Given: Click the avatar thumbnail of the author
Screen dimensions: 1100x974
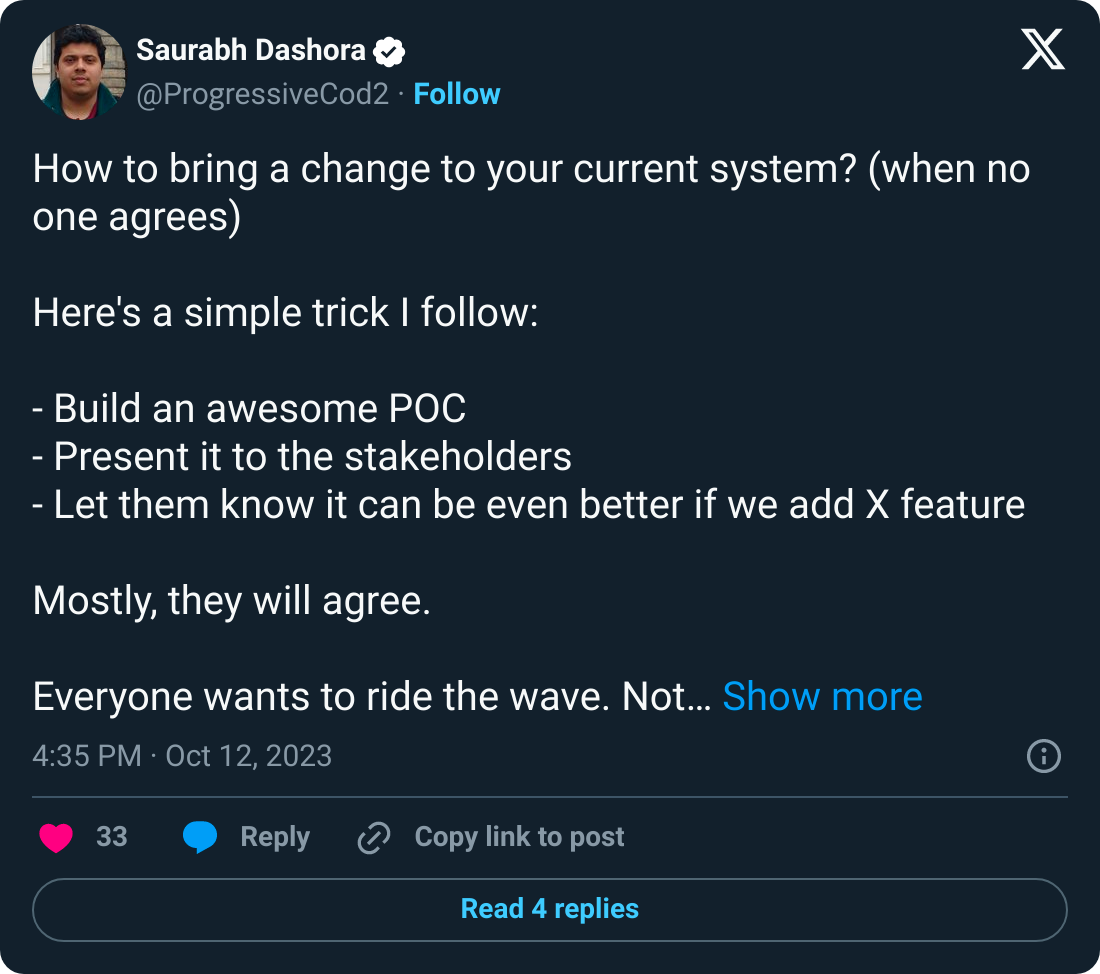Looking at the screenshot, I should (80, 73).
